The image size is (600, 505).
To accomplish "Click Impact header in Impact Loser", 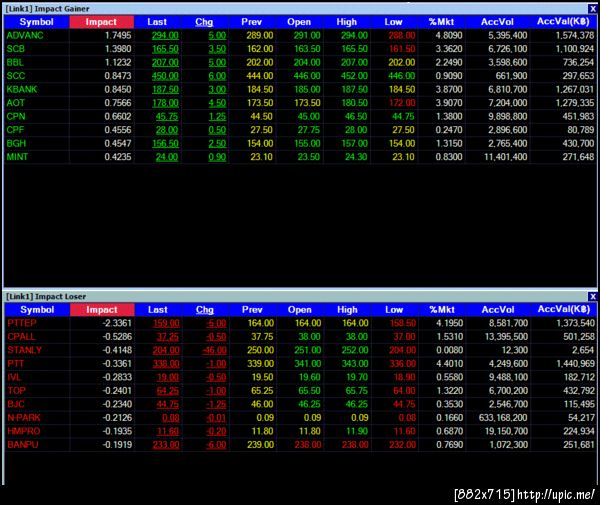I will tap(102, 310).
